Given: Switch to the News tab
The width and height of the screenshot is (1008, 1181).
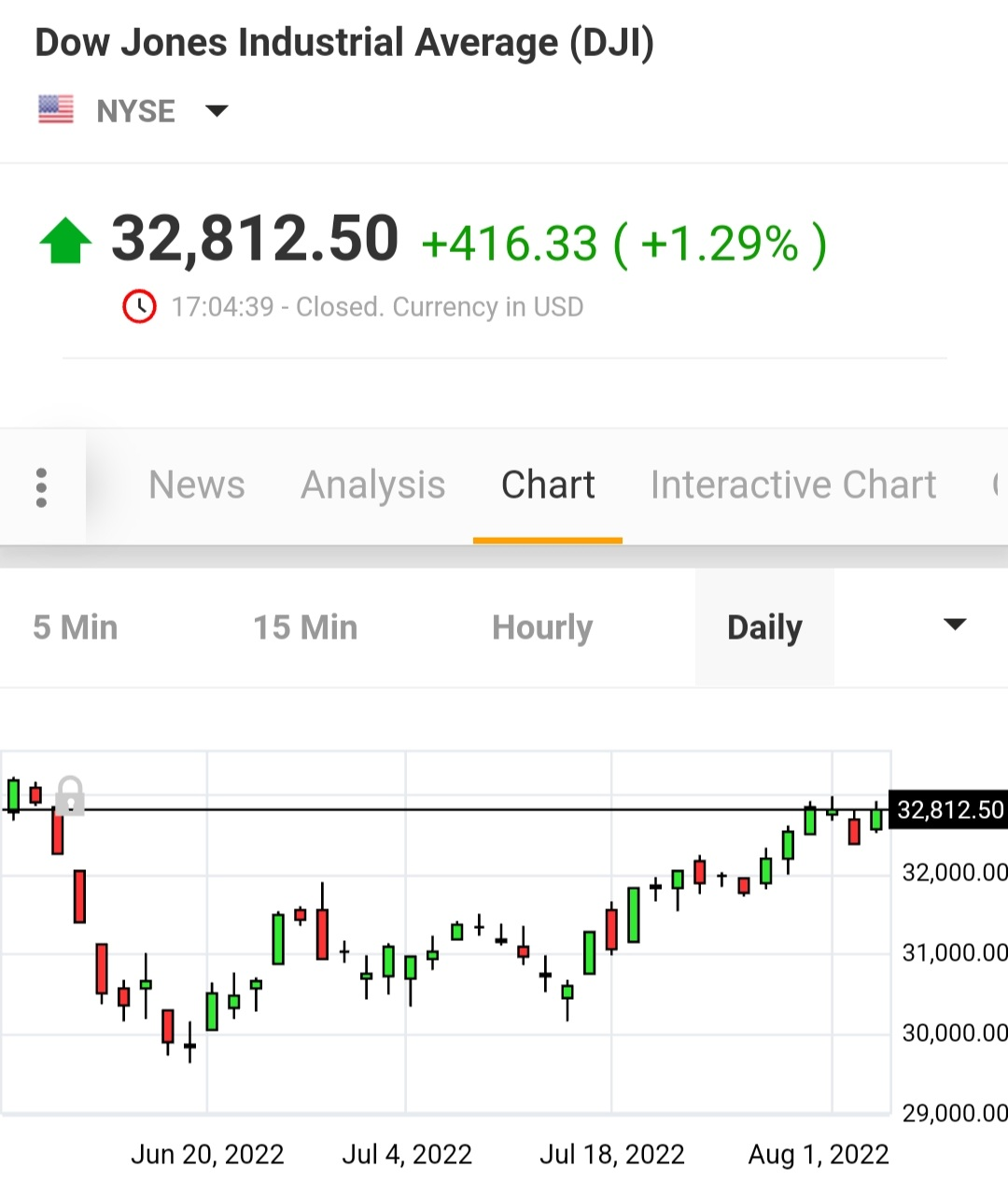Looking at the screenshot, I should [x=197, y=485].
